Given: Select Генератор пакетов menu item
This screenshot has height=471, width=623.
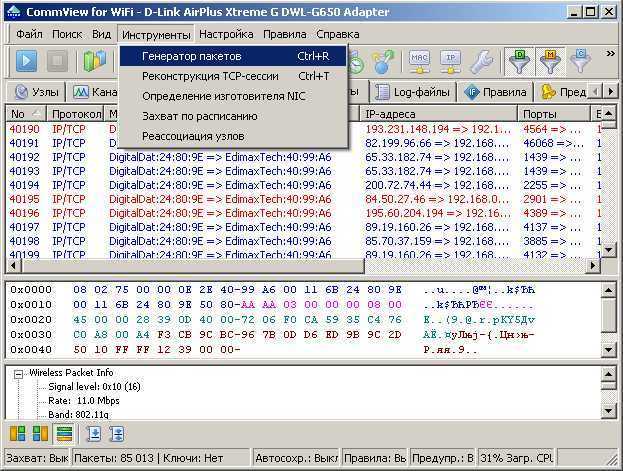Looking at the screenshot, I should [x=233, y=56].
